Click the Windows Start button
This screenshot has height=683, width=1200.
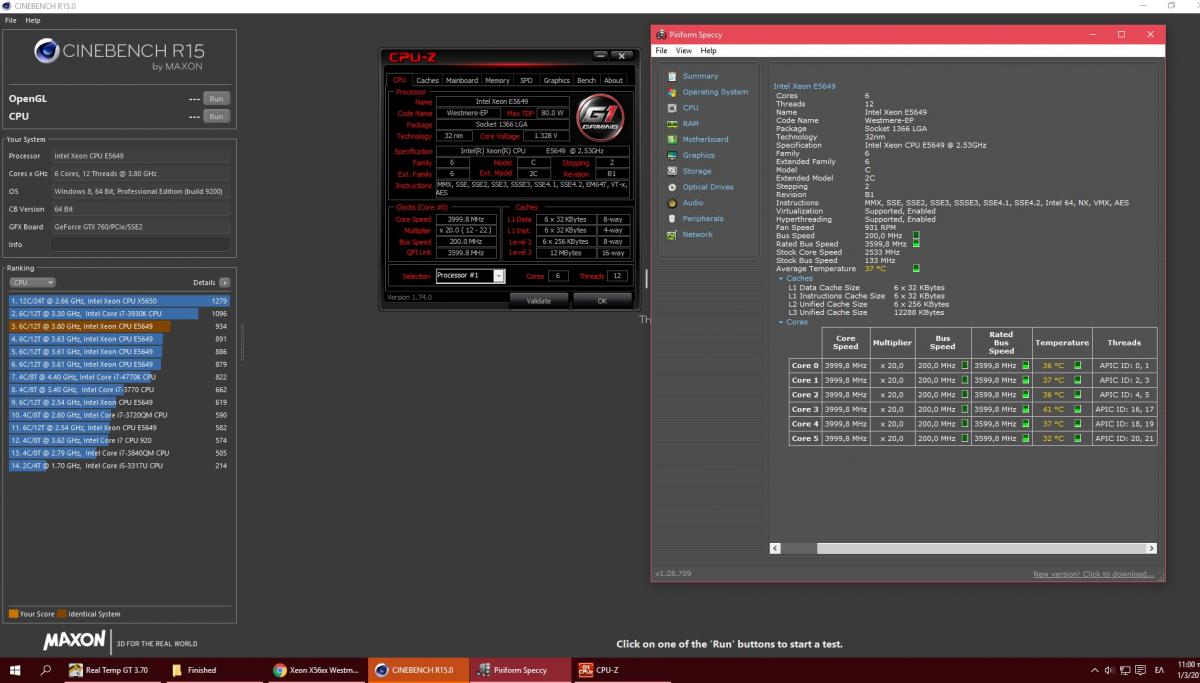(x=16, y=670)
